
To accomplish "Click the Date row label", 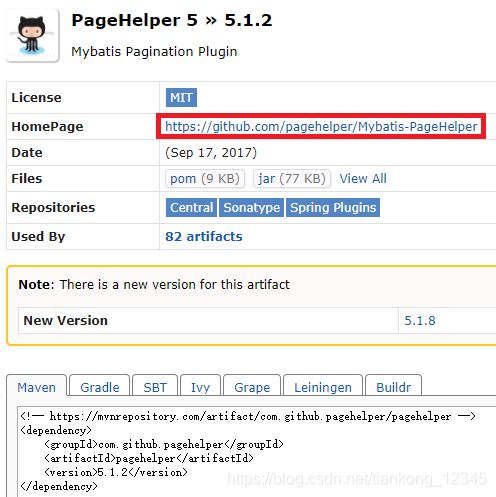I will pos(27,153).
